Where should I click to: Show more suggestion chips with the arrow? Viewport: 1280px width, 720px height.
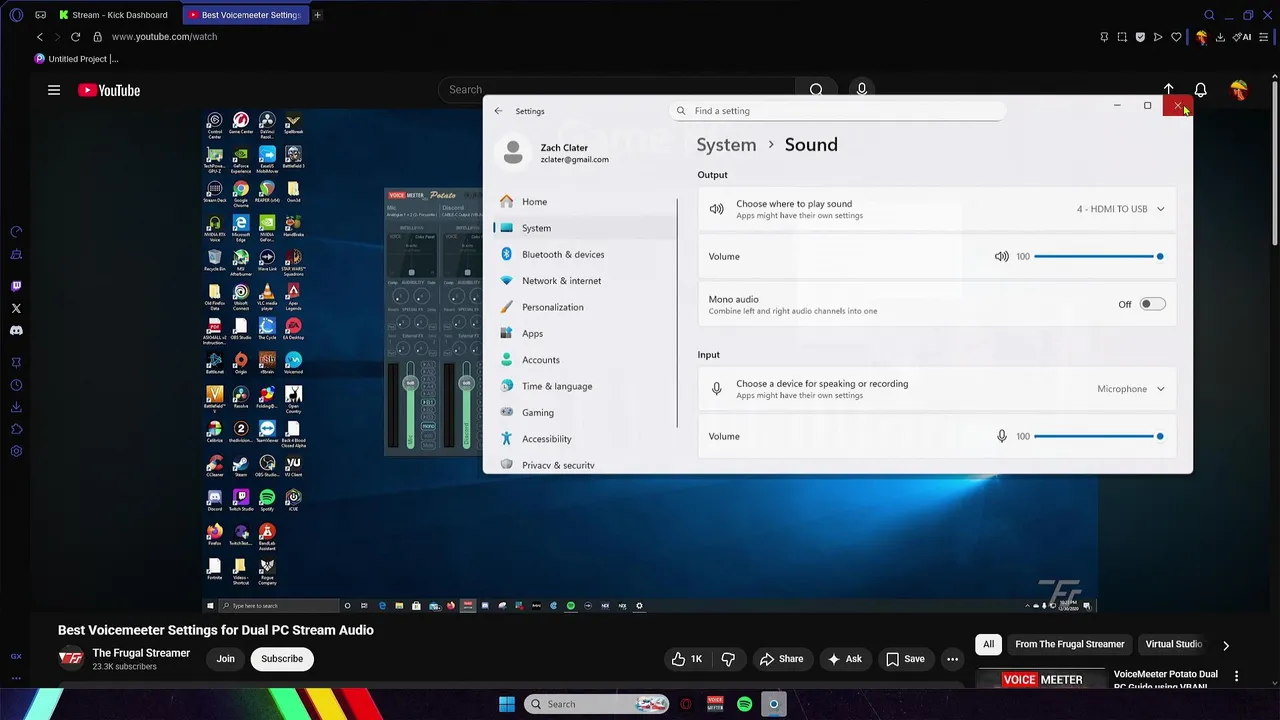point(1226,645)
